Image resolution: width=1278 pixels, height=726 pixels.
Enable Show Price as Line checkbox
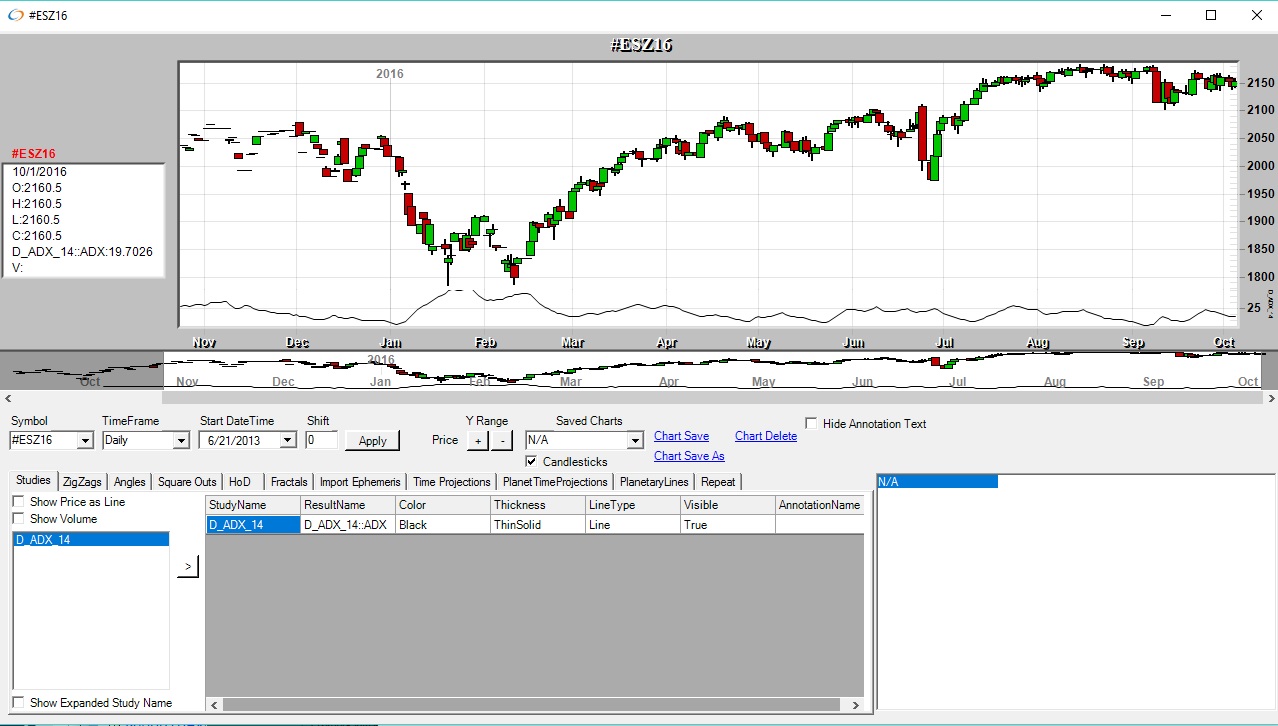pyautogui.click(x=18, y=502)
